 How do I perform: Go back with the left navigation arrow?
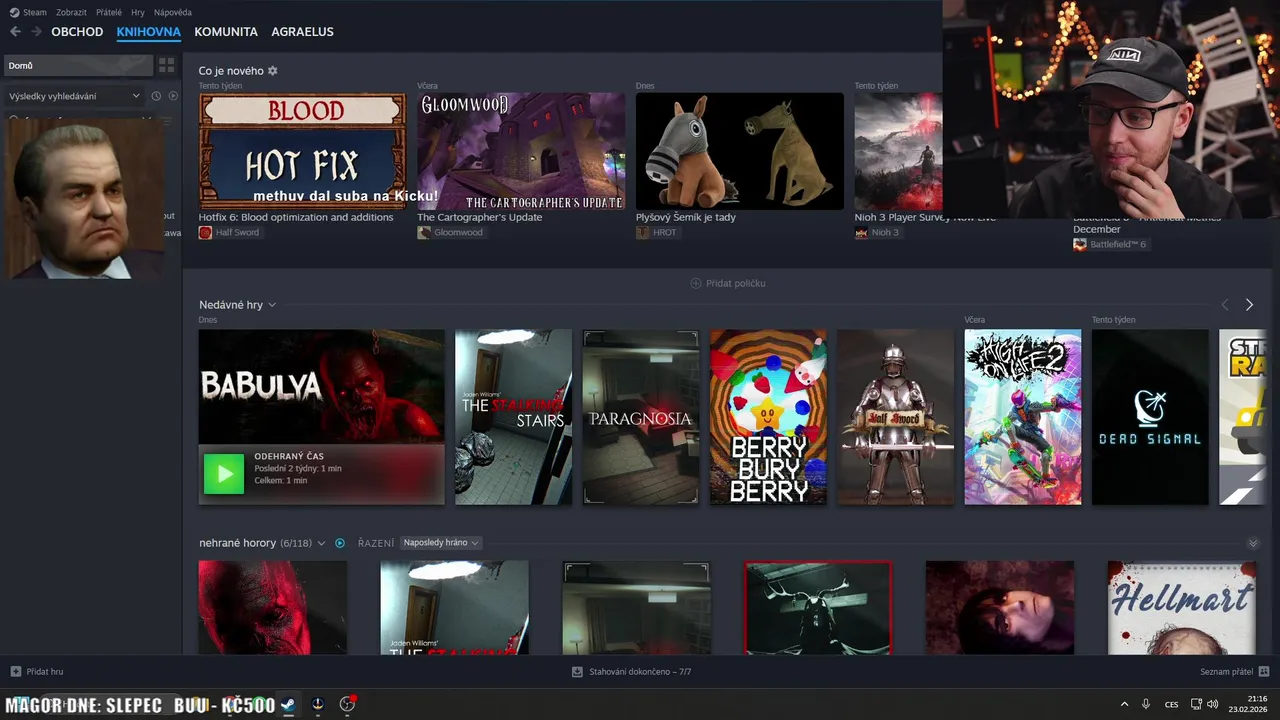15,32
